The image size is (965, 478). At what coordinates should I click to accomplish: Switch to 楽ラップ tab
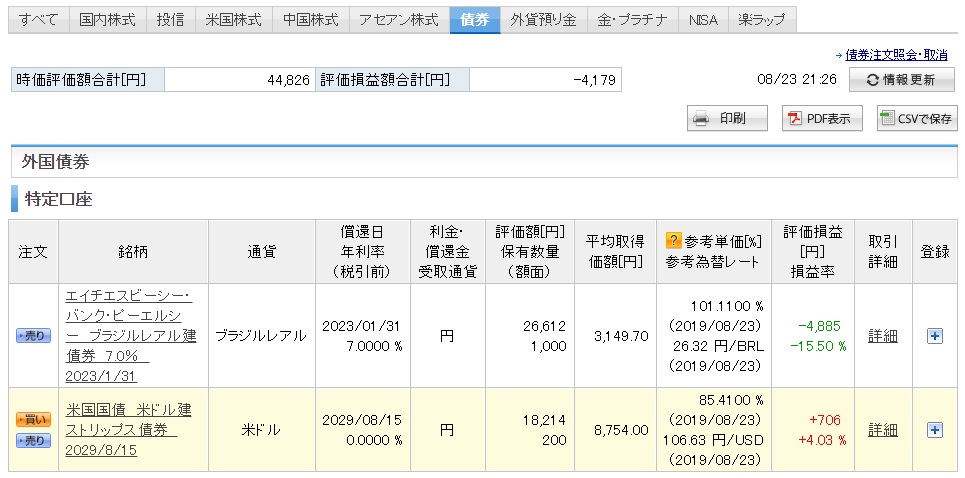pyautogui.click(x=762, y=20)
